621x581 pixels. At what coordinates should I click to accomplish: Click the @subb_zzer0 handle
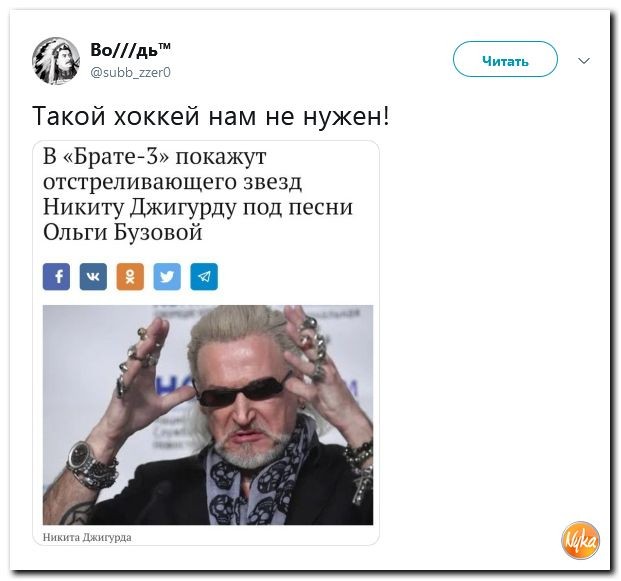(x=131, y=72)
